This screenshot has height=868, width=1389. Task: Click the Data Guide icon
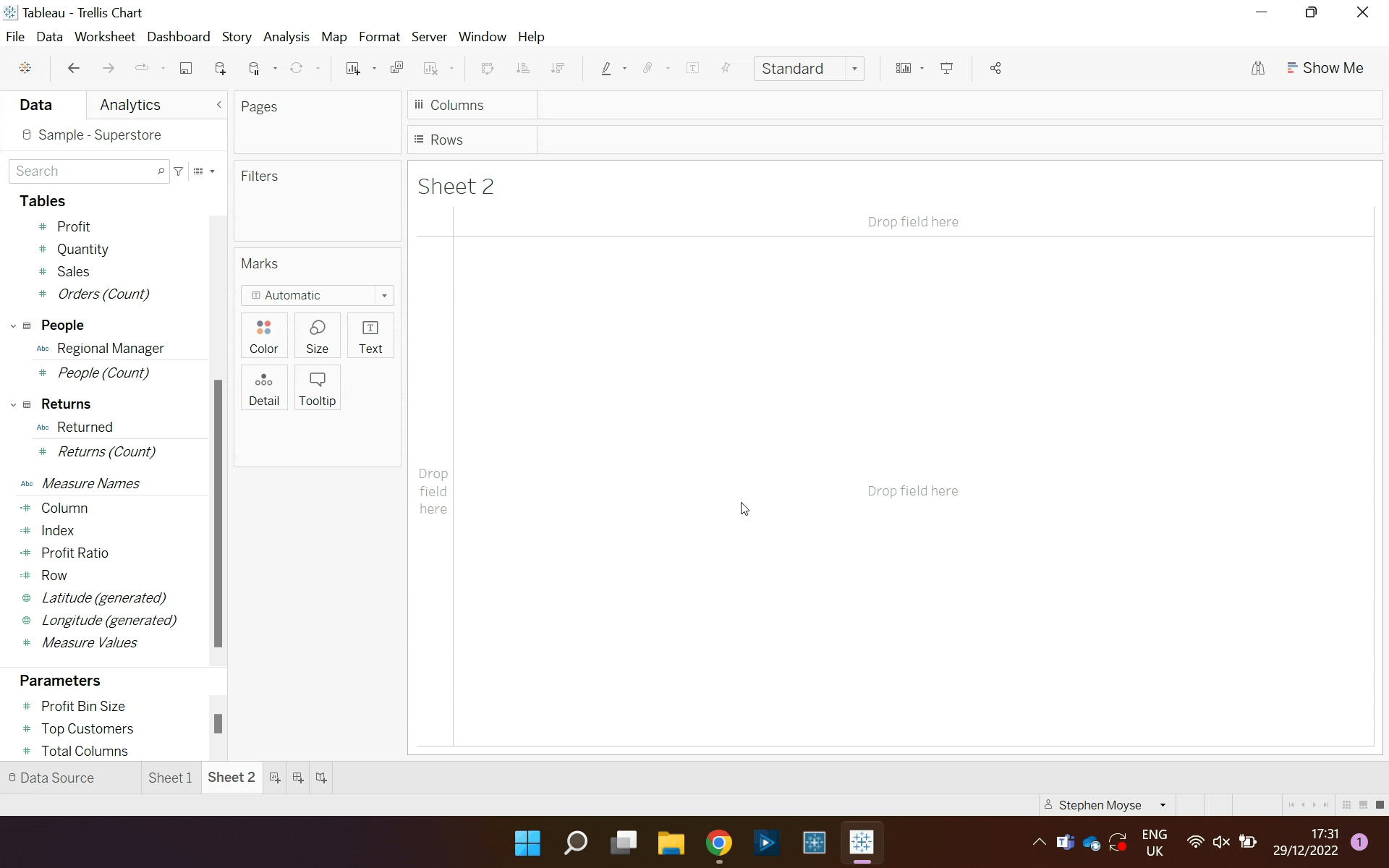click(x=1258, y=68)
